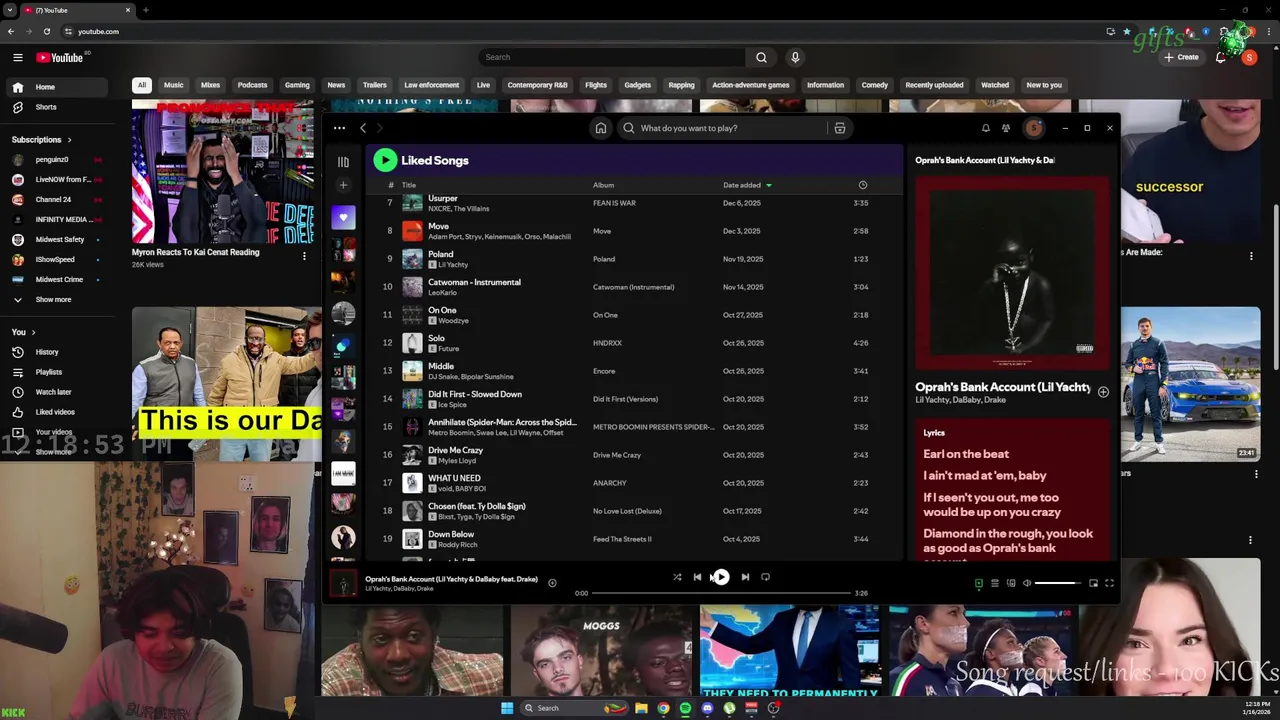Click artist link 'Ice Spice'
This screenshot has width=1280, height=720.
pyautogui.click(x=452, y=405)
